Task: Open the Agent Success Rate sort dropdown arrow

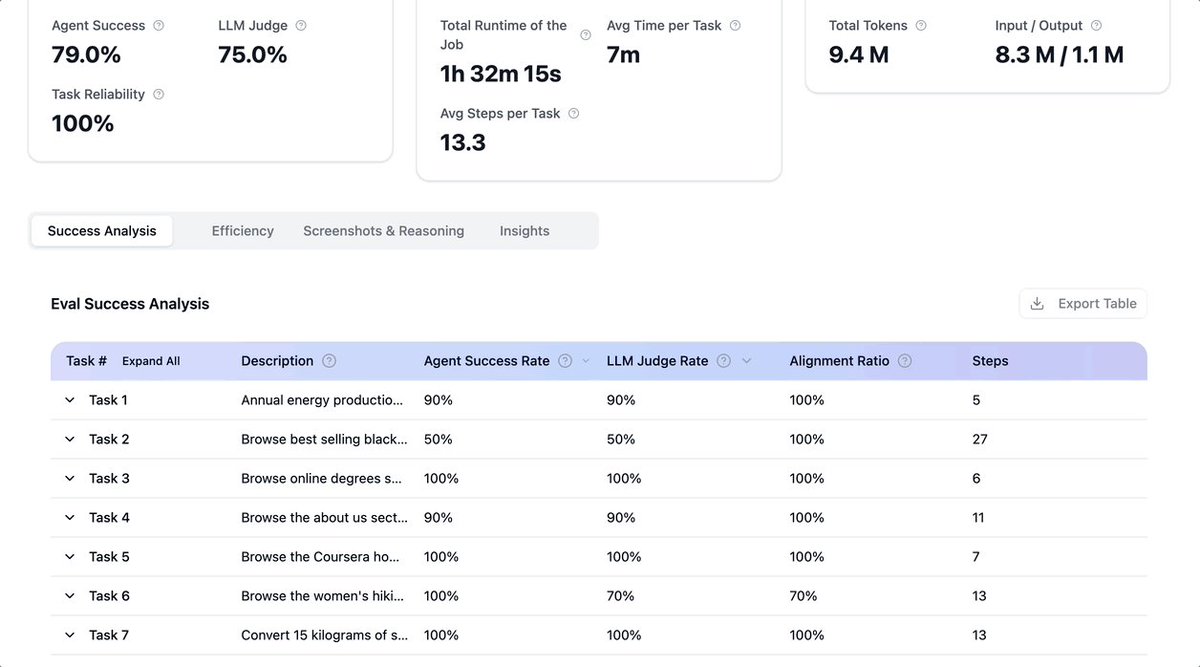Action: 586,361
